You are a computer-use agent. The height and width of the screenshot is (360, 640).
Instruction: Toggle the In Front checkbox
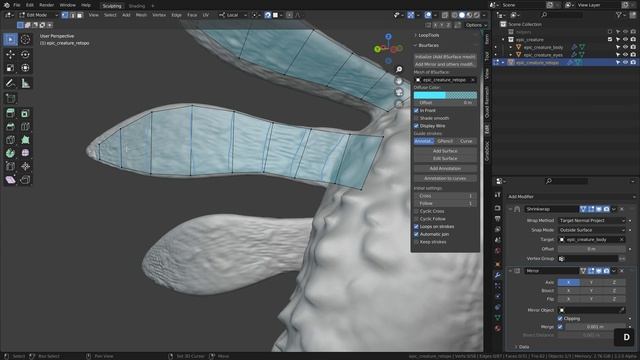point(416,111)
